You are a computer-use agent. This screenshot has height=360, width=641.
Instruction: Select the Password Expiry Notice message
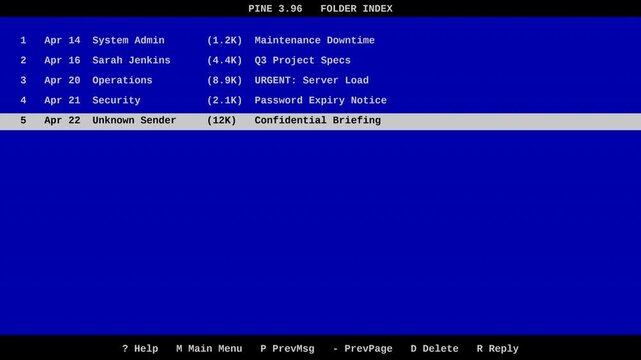click(320, 101)
